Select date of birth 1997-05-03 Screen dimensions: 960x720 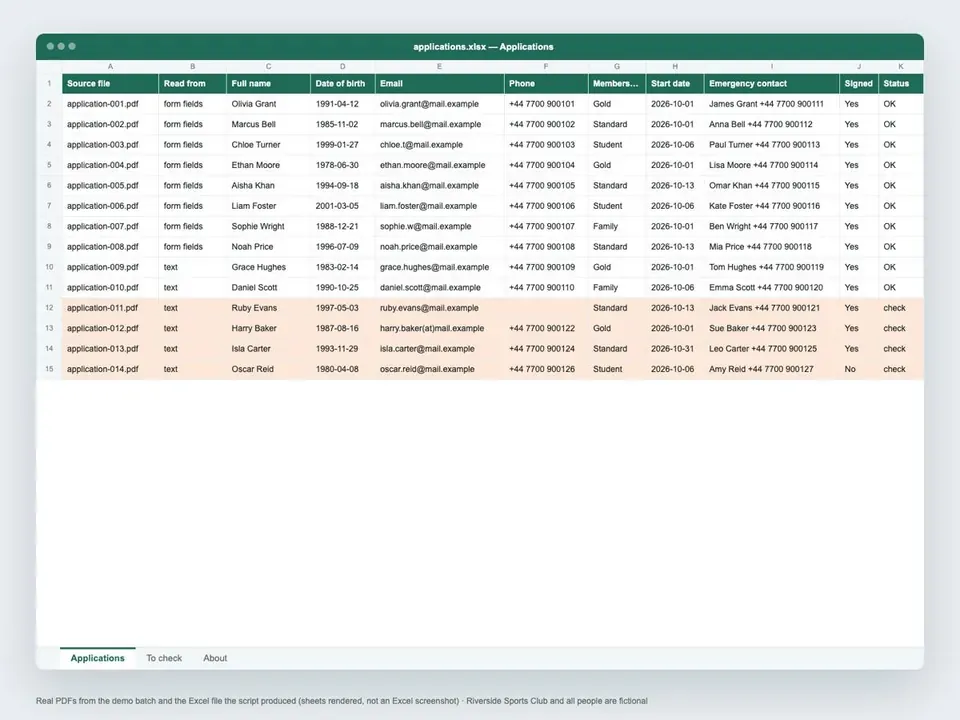click(x=343, y=308)
